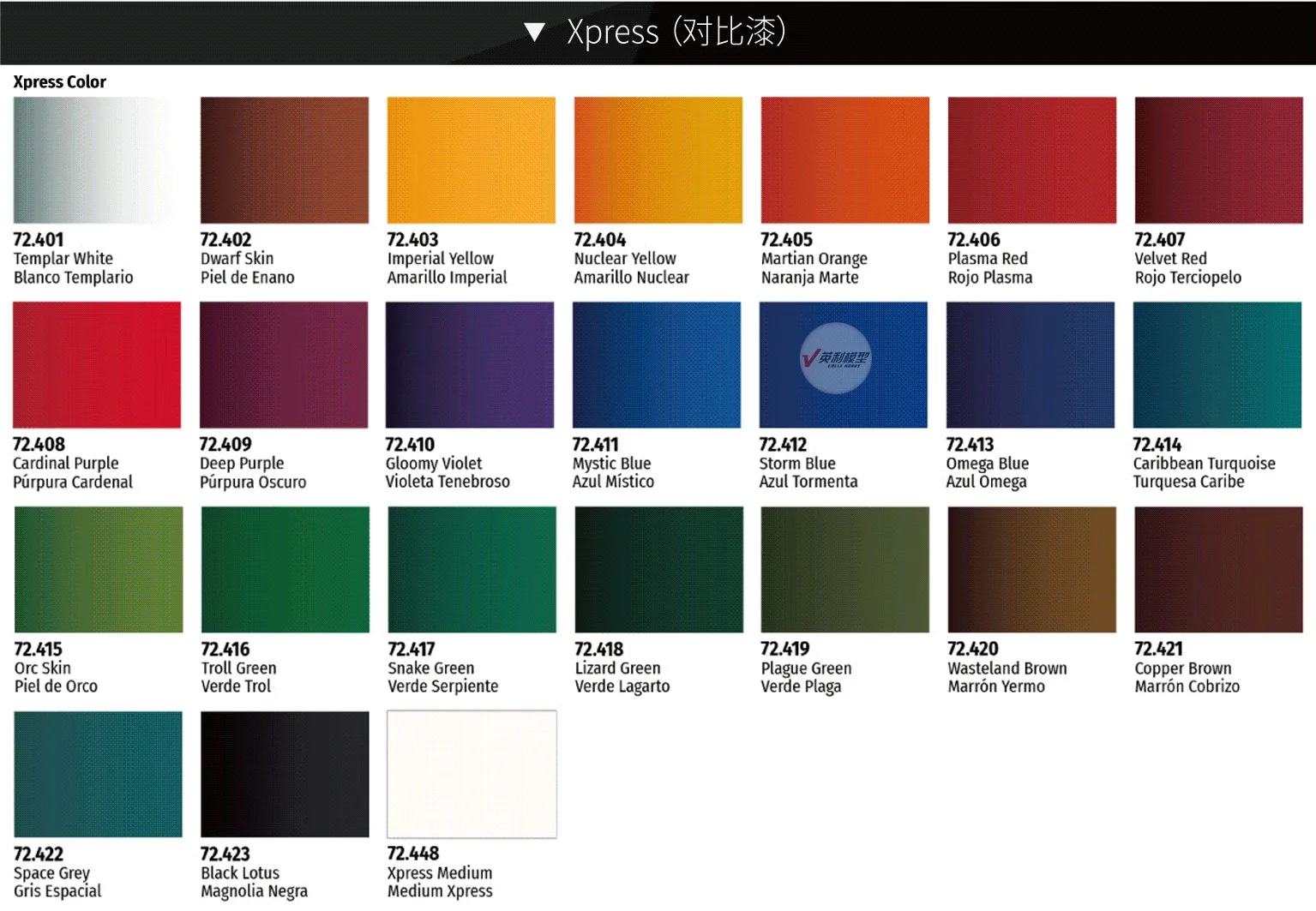
Task: Click the code label '72.423'
Action: [x=225, y=854]
